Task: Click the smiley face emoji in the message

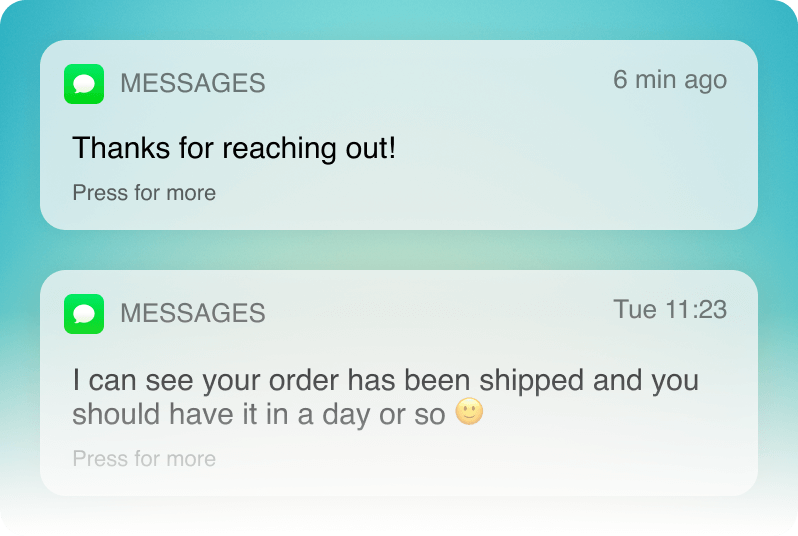Action: (469, 412)
